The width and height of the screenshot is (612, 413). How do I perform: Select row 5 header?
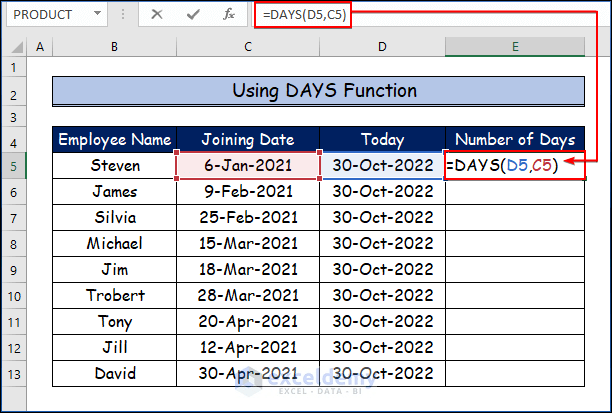[14, 166]
